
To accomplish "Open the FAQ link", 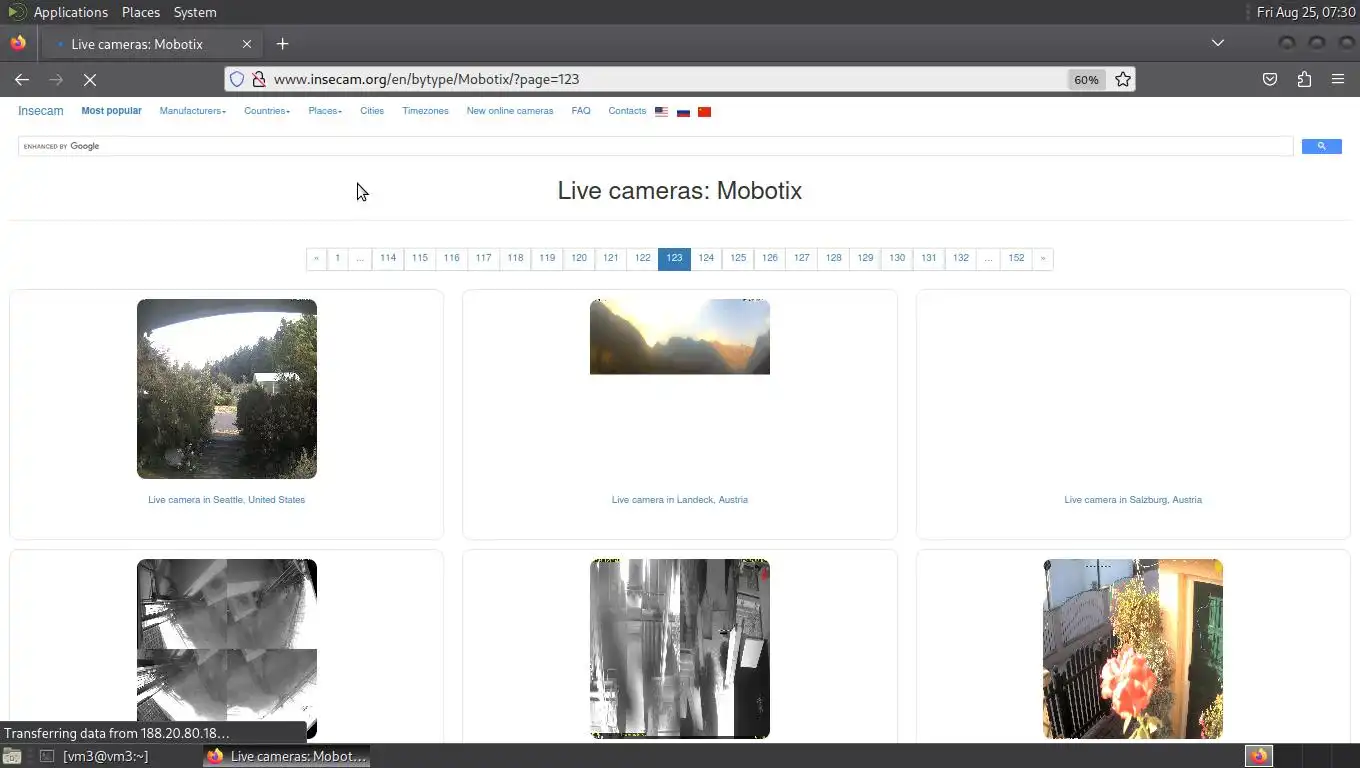I will tap(581, 111).
